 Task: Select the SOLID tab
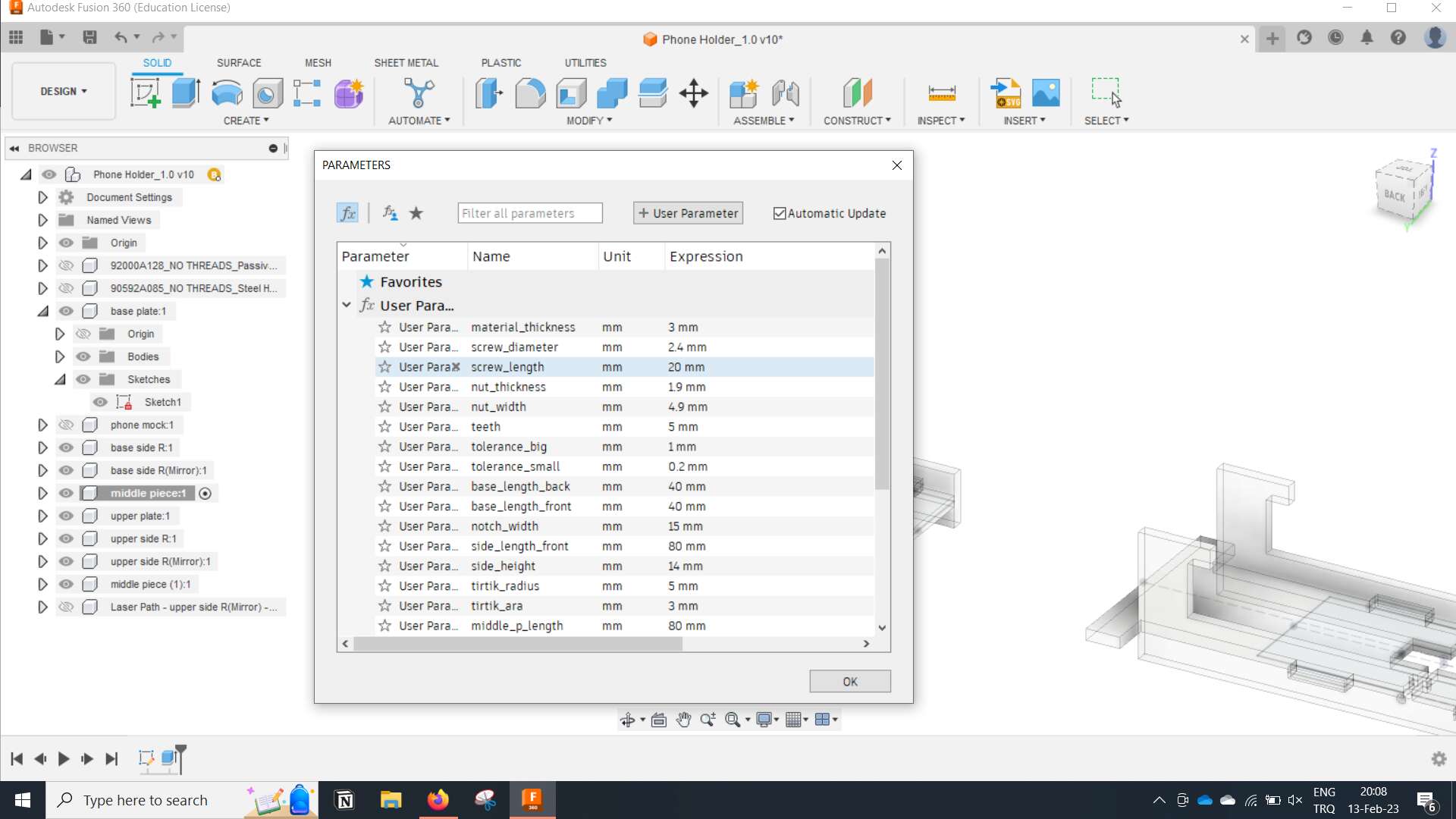157,62
